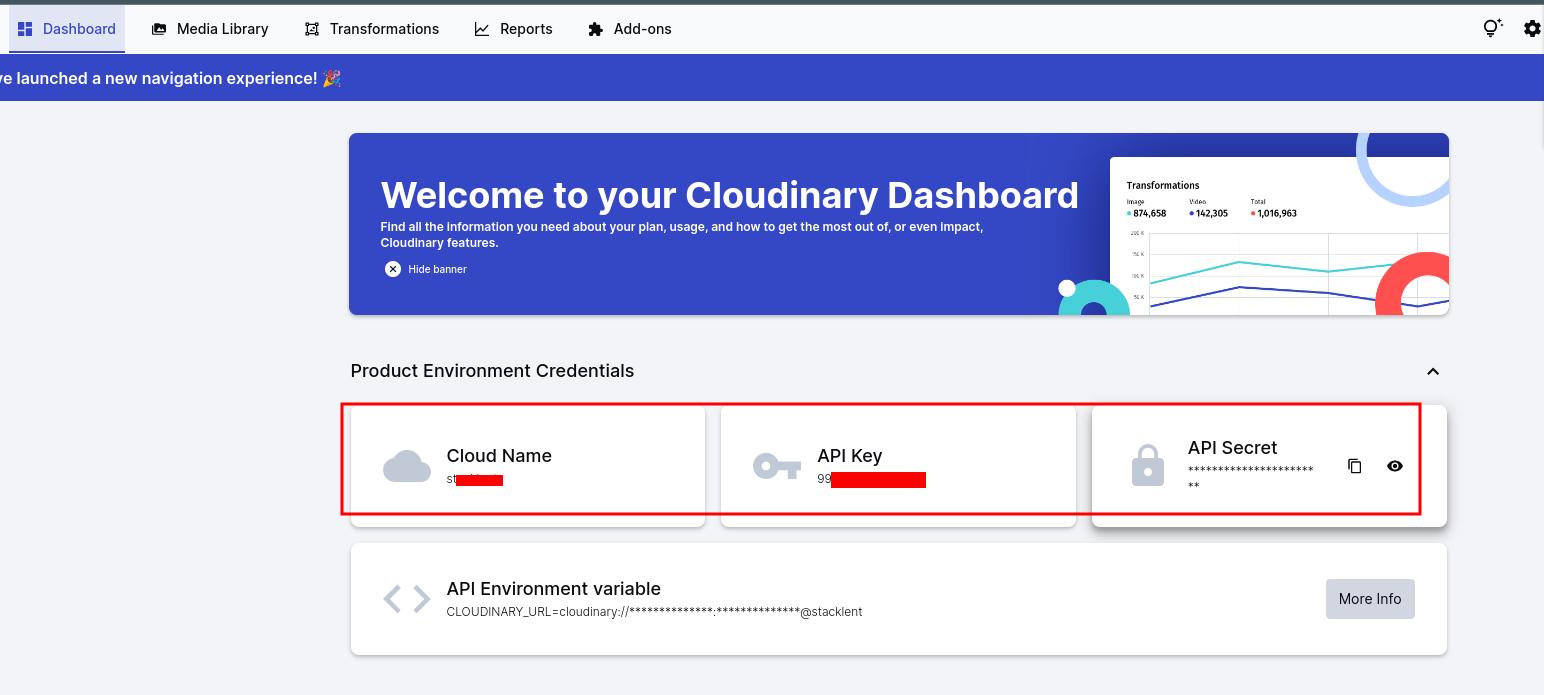This screenshot has height=695, width=1544.
Task: Open the Reports tab
Action: pos(513,29)
